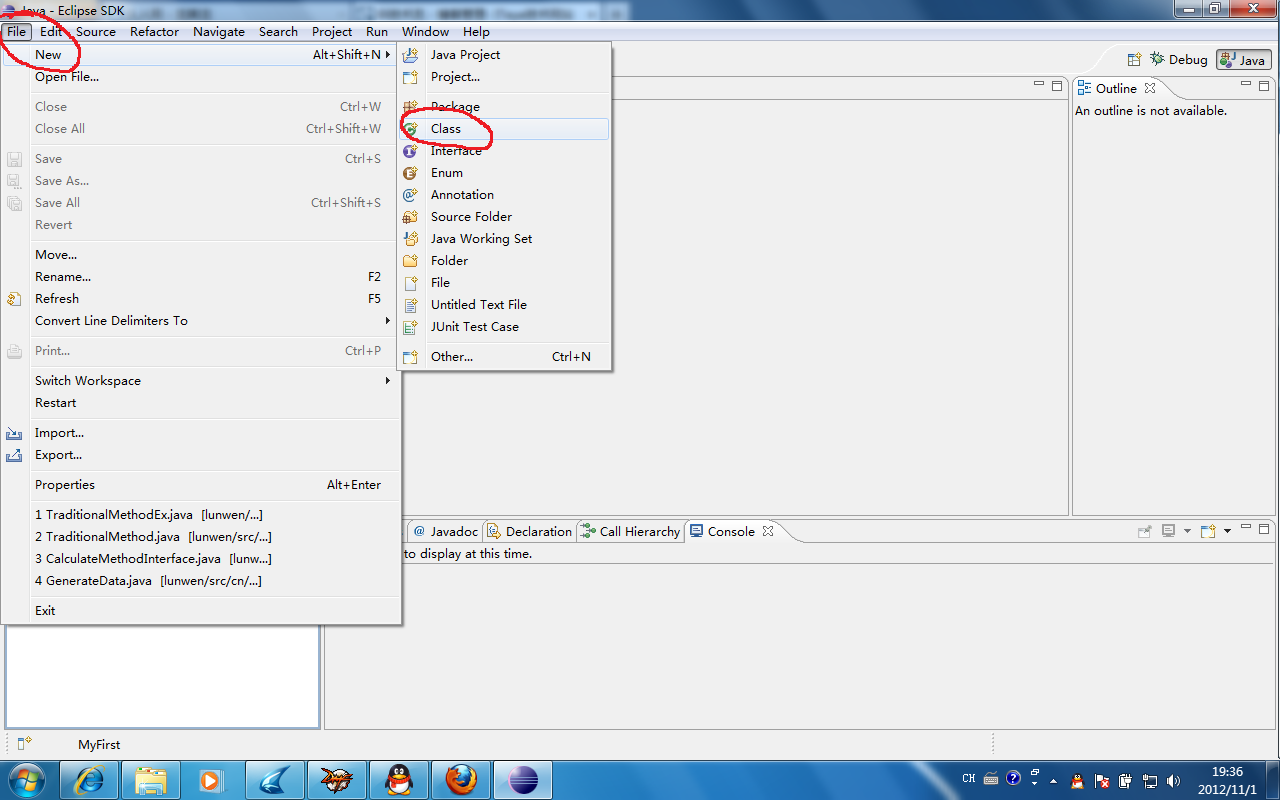Click the JUnit Test Case icon

coord(410,327)
